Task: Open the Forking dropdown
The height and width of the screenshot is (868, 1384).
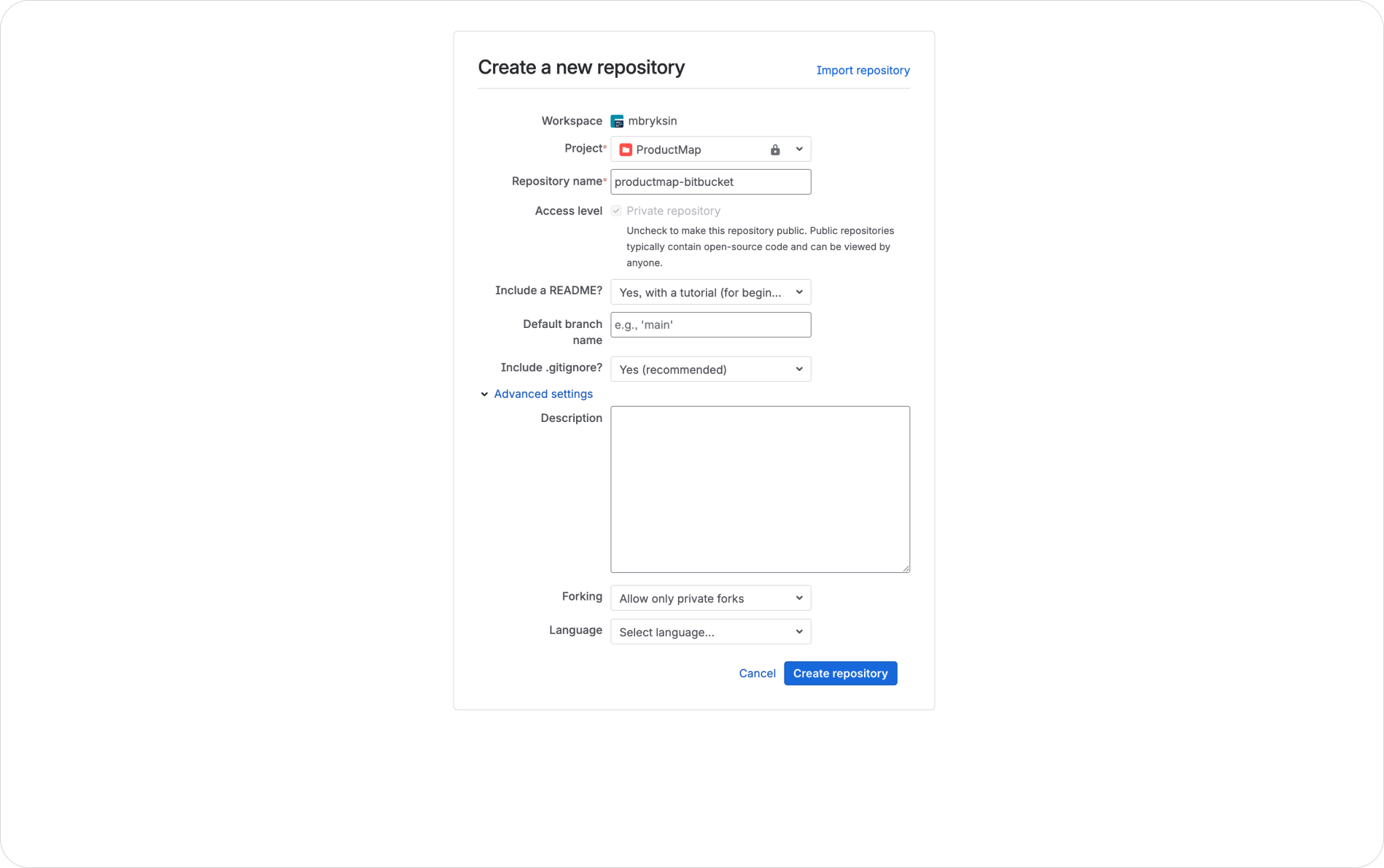Action: click(x=710, y=598)
